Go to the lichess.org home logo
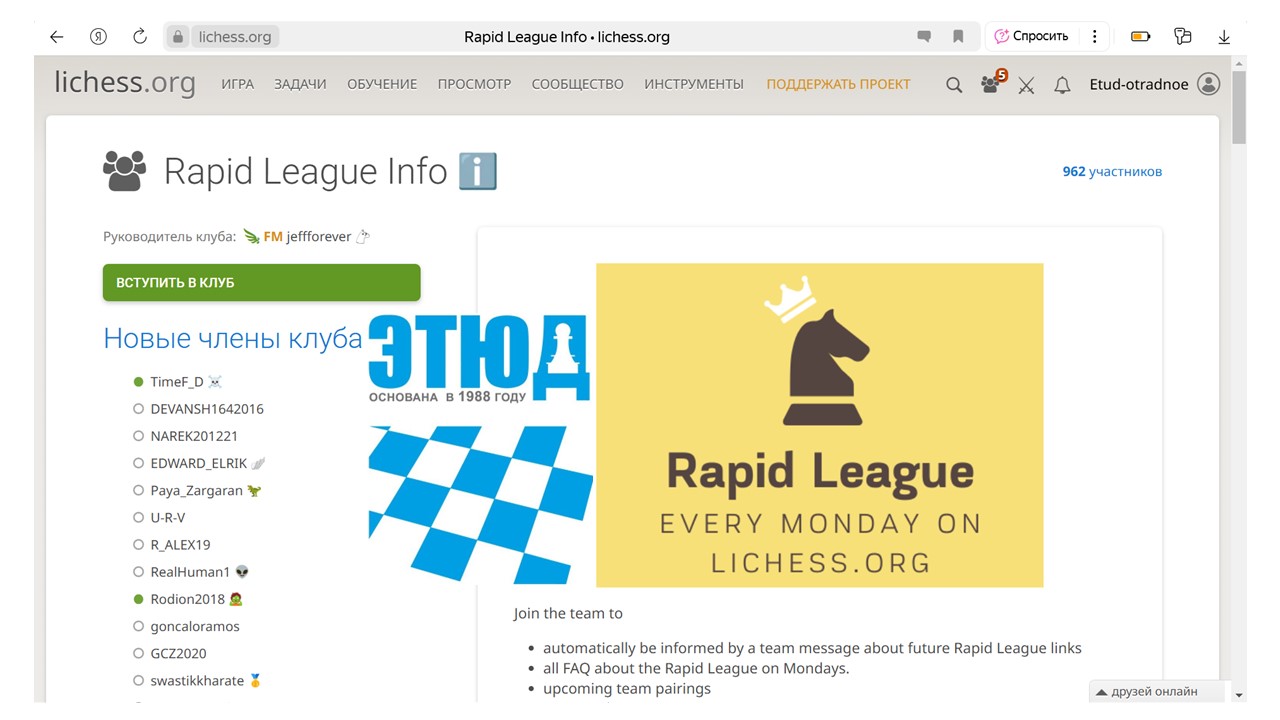 tap(125, 83)
